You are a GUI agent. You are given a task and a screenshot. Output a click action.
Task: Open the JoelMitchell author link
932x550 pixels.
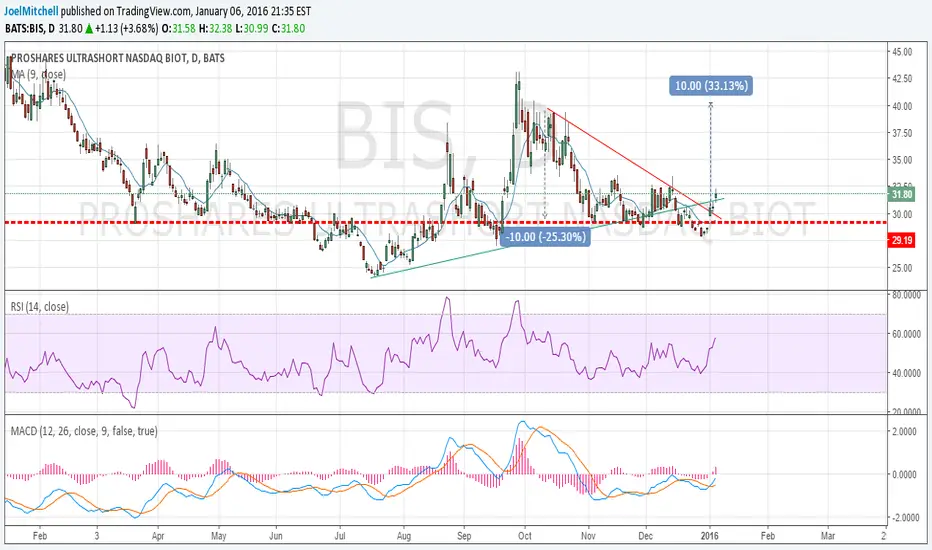point(31,11)
